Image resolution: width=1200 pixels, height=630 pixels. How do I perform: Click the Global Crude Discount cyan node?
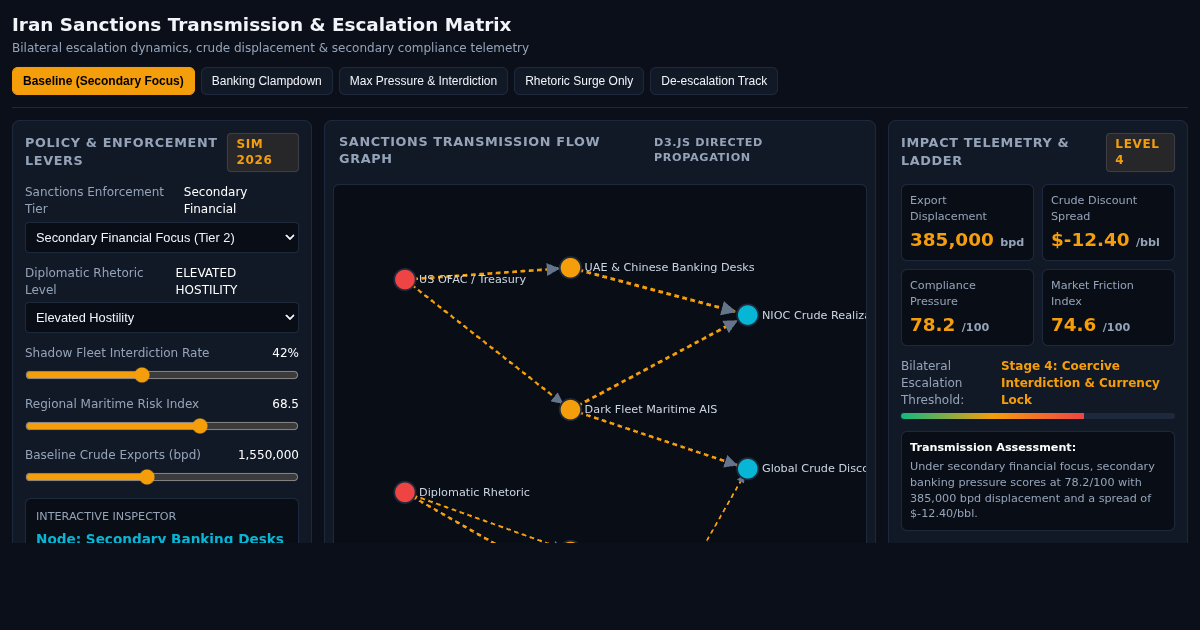(x=748, y=468)
